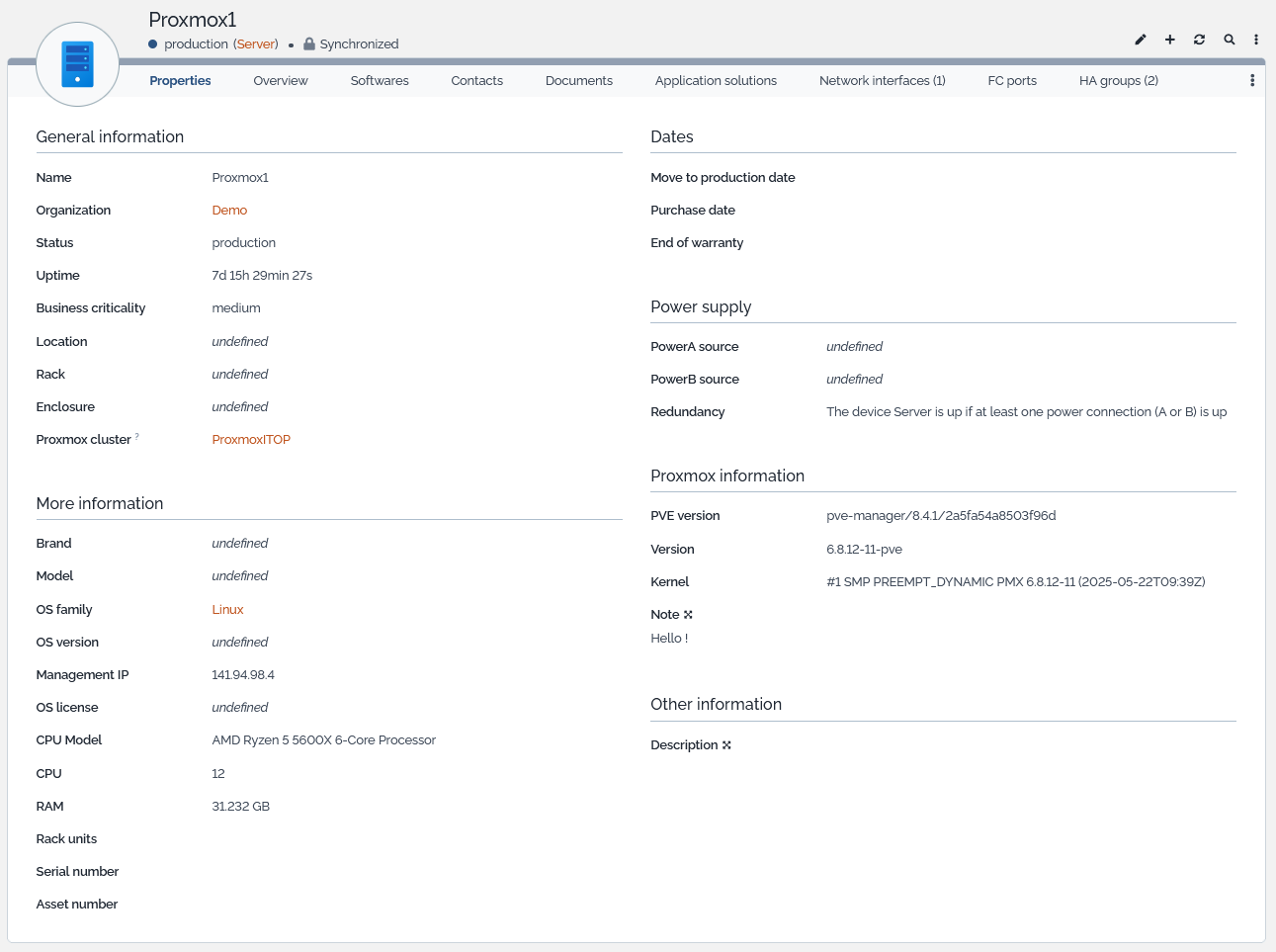Open the header three-dots actions menu
The height and width of the screenshot is (952, 1276).
(x=1256, y=40)
